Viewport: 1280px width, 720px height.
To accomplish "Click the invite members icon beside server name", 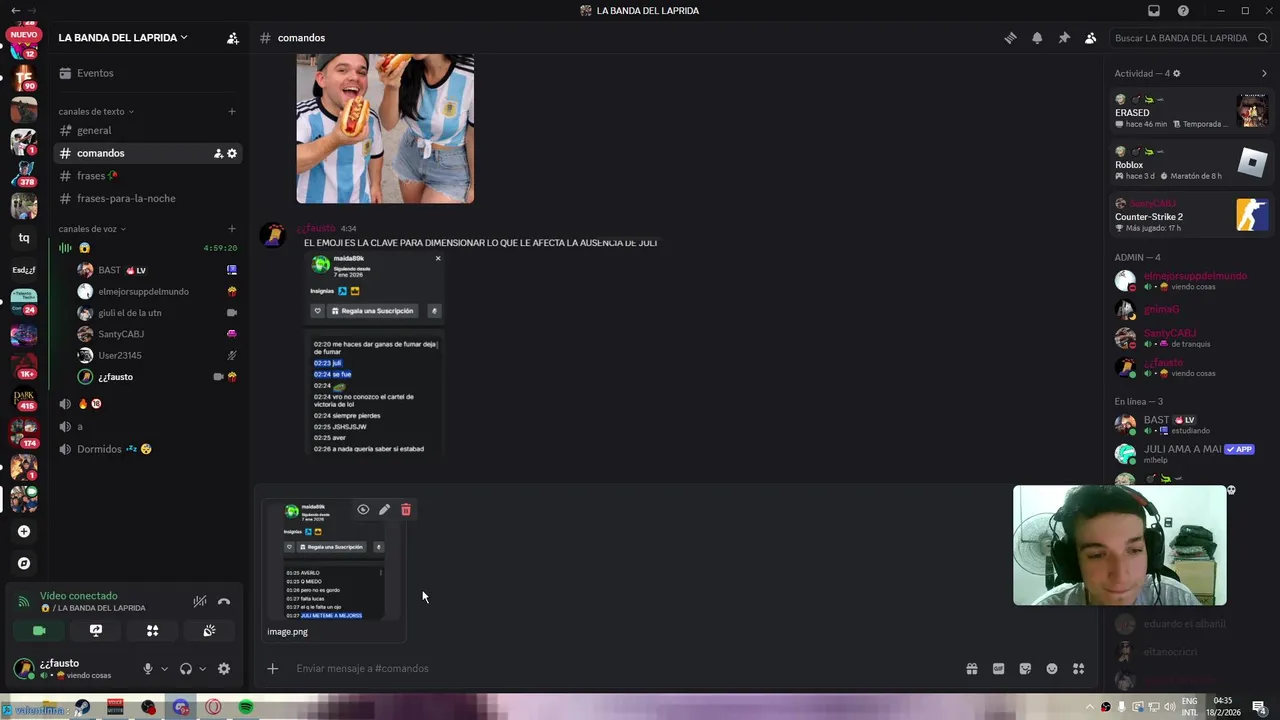I will pyautogui.click(x=232, y=38).
